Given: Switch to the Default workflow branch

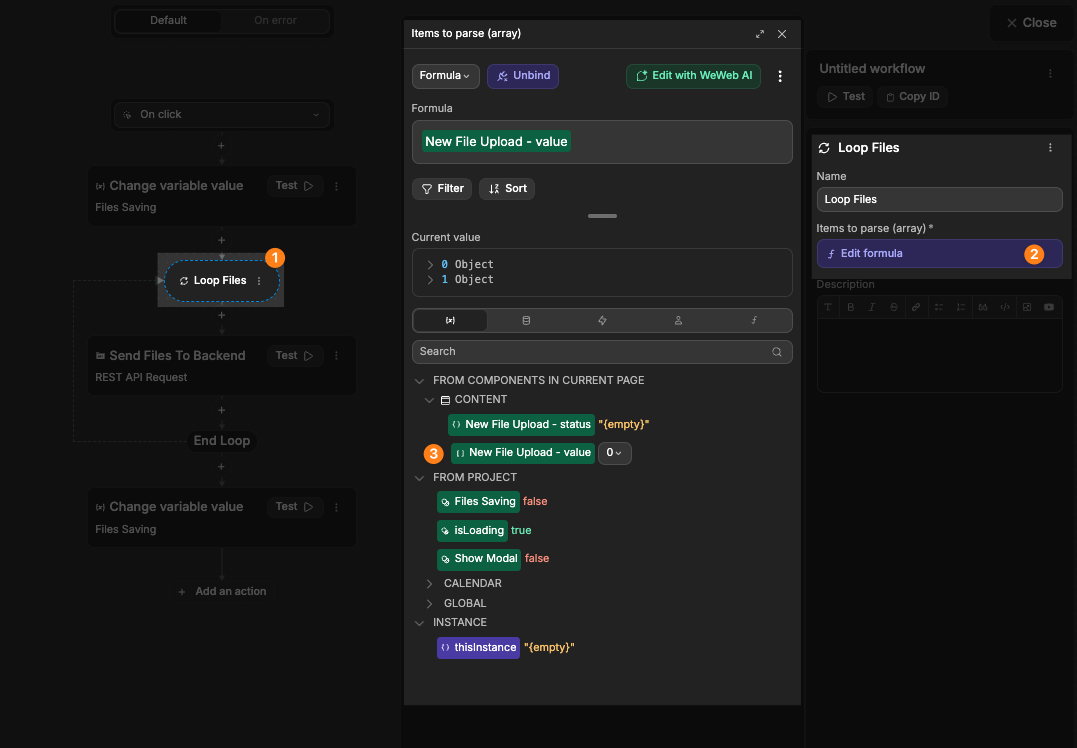Looking at the screenshot, I should tap(168, 20).
